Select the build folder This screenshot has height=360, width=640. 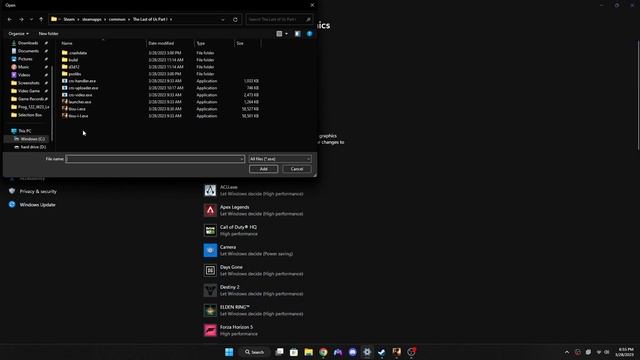click(73, 60)
